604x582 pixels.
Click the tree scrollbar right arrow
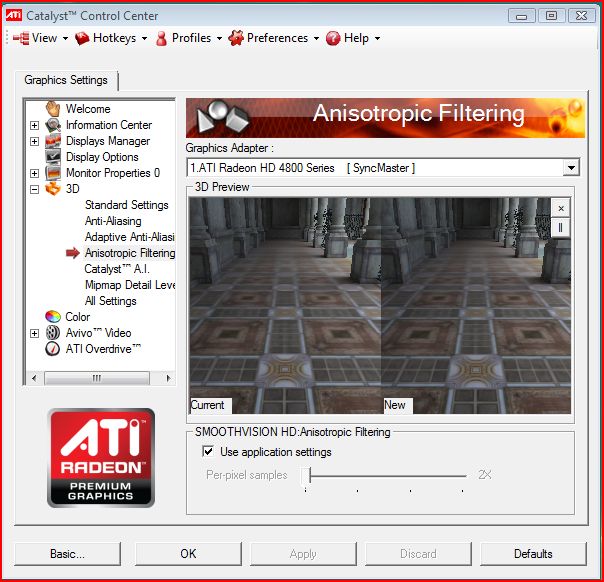(168, 378)
